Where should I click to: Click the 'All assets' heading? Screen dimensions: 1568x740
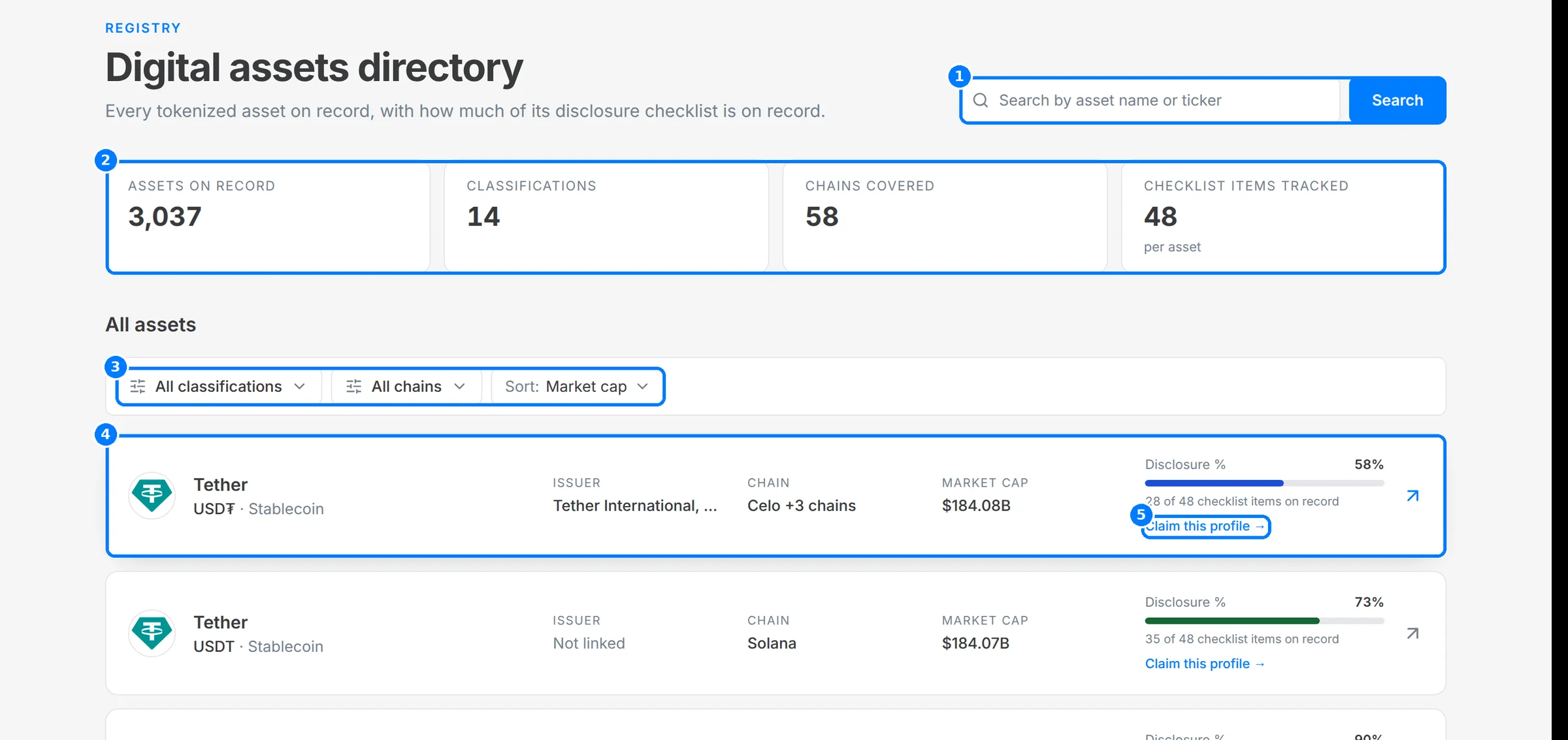click(x=151, y=325)
